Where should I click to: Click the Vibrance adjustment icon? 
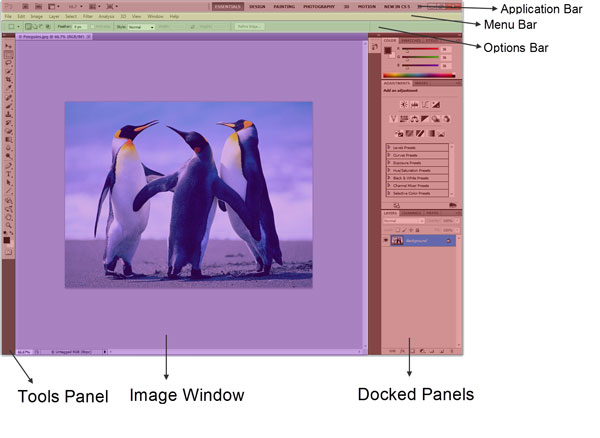(x=393, y=119)
